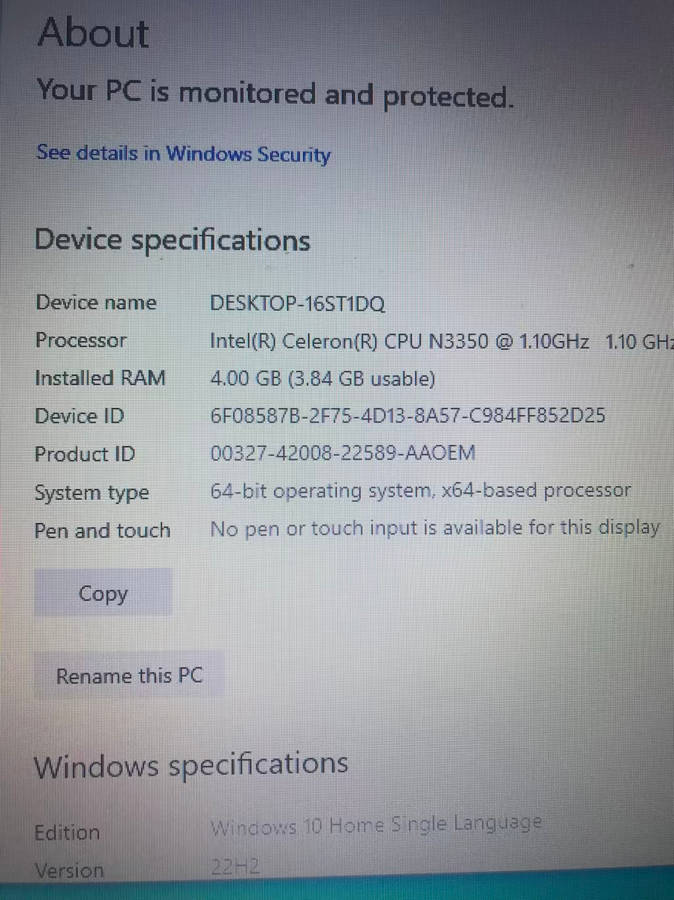Click the Processor label
Image resolution: width=674 pixels, height=900 pixels.
81,340
